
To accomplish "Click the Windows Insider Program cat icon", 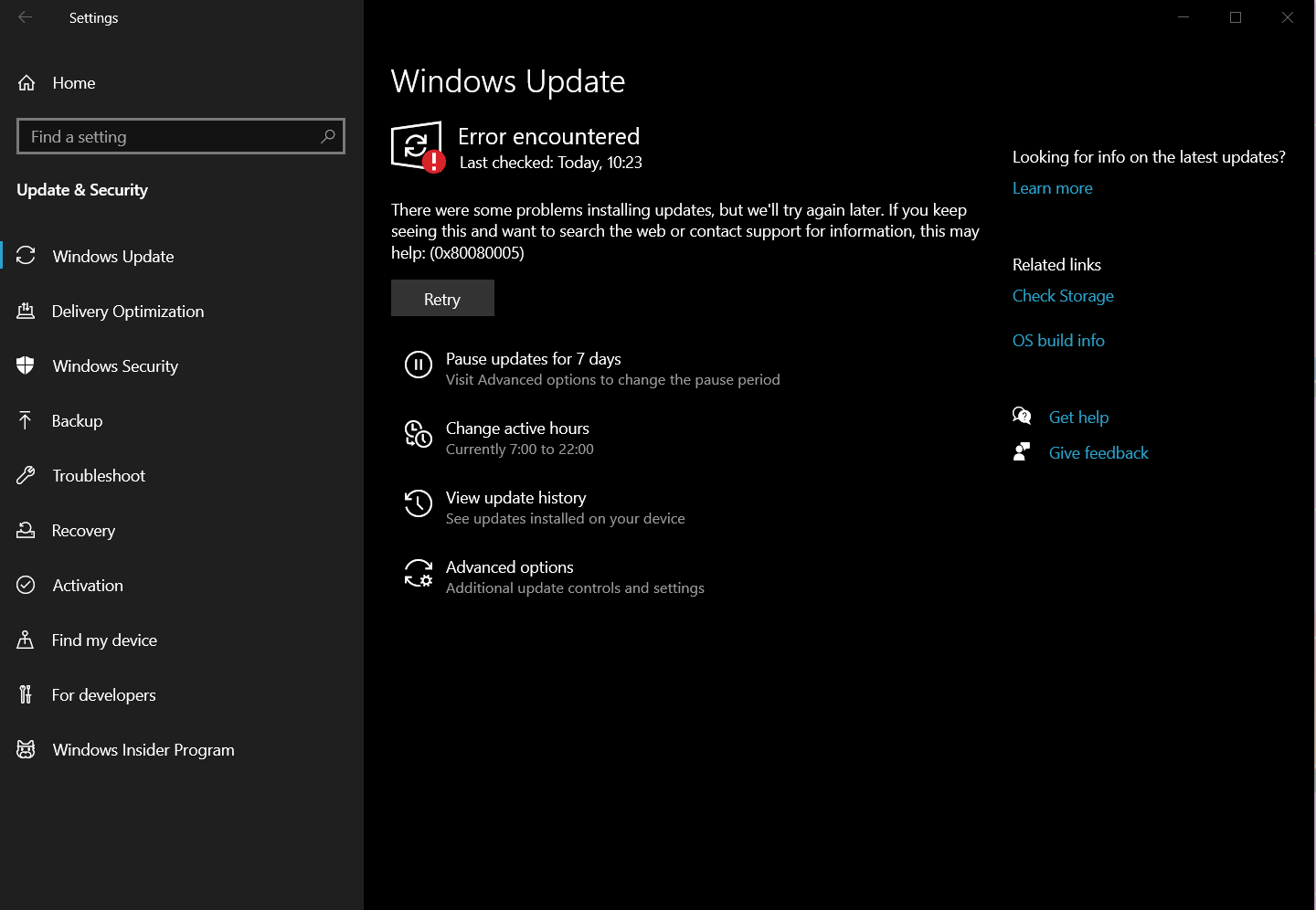I will [x=26, y=749].
